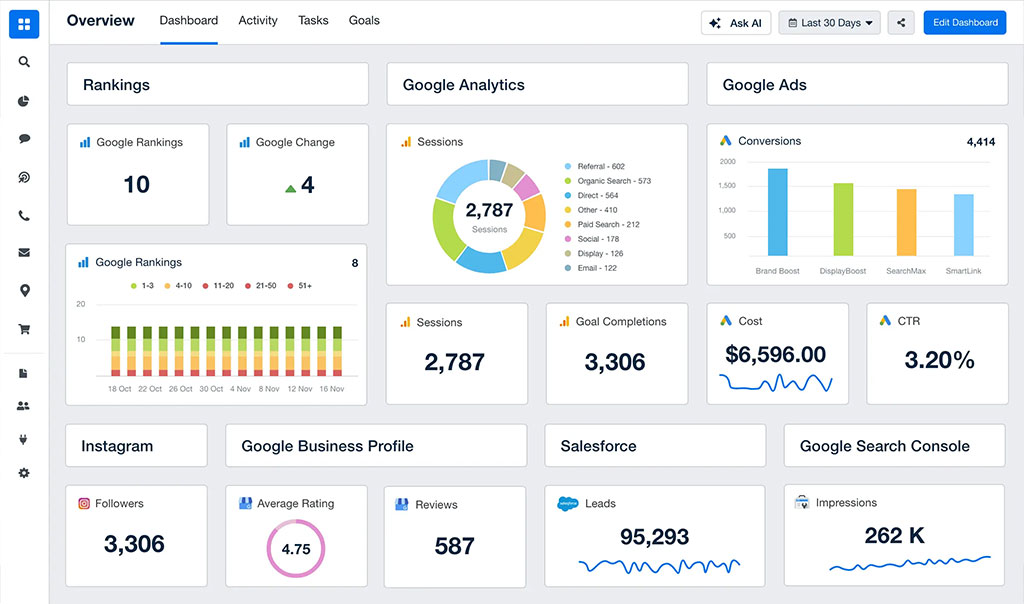Select the Tasks tab
This screenshot has width=1024, height=604.
pyautogui.click(x=313, y=21)
